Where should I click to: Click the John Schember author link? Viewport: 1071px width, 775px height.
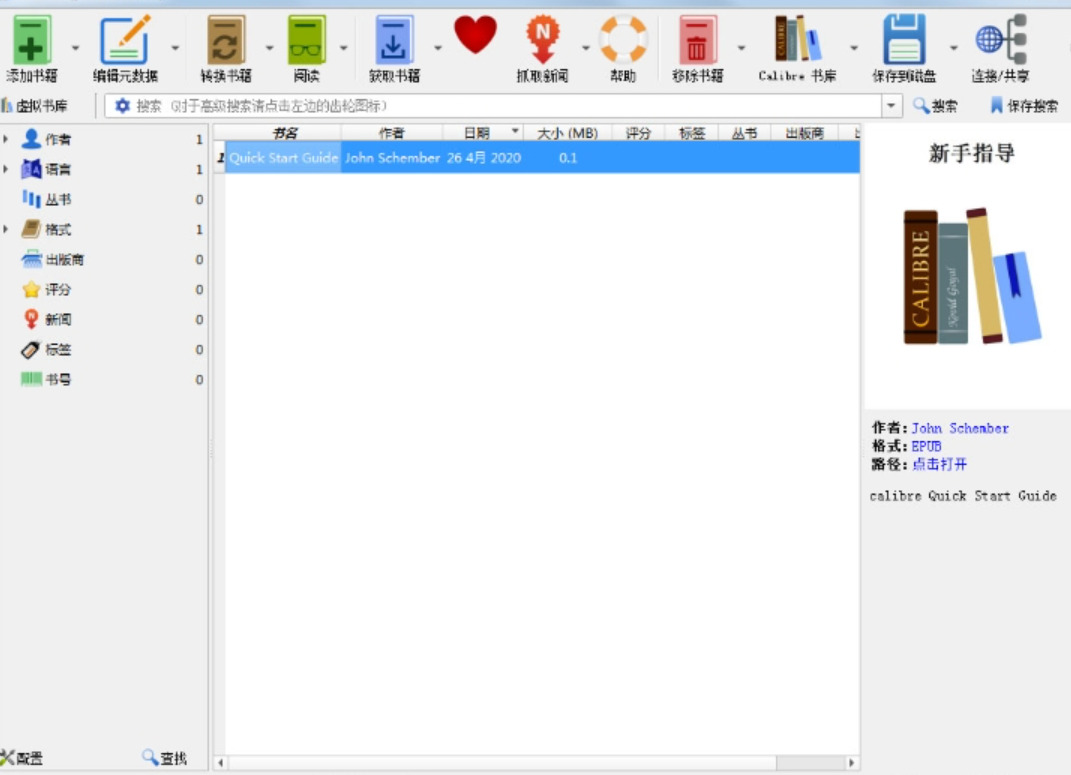pos(960,428)
